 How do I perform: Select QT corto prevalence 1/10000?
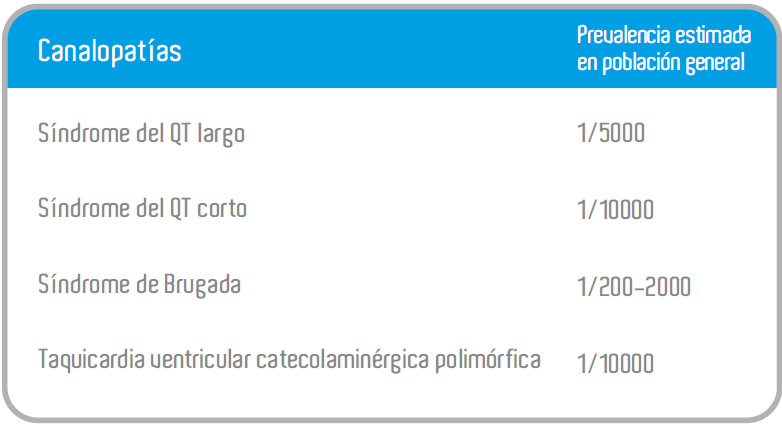point(615,210)
